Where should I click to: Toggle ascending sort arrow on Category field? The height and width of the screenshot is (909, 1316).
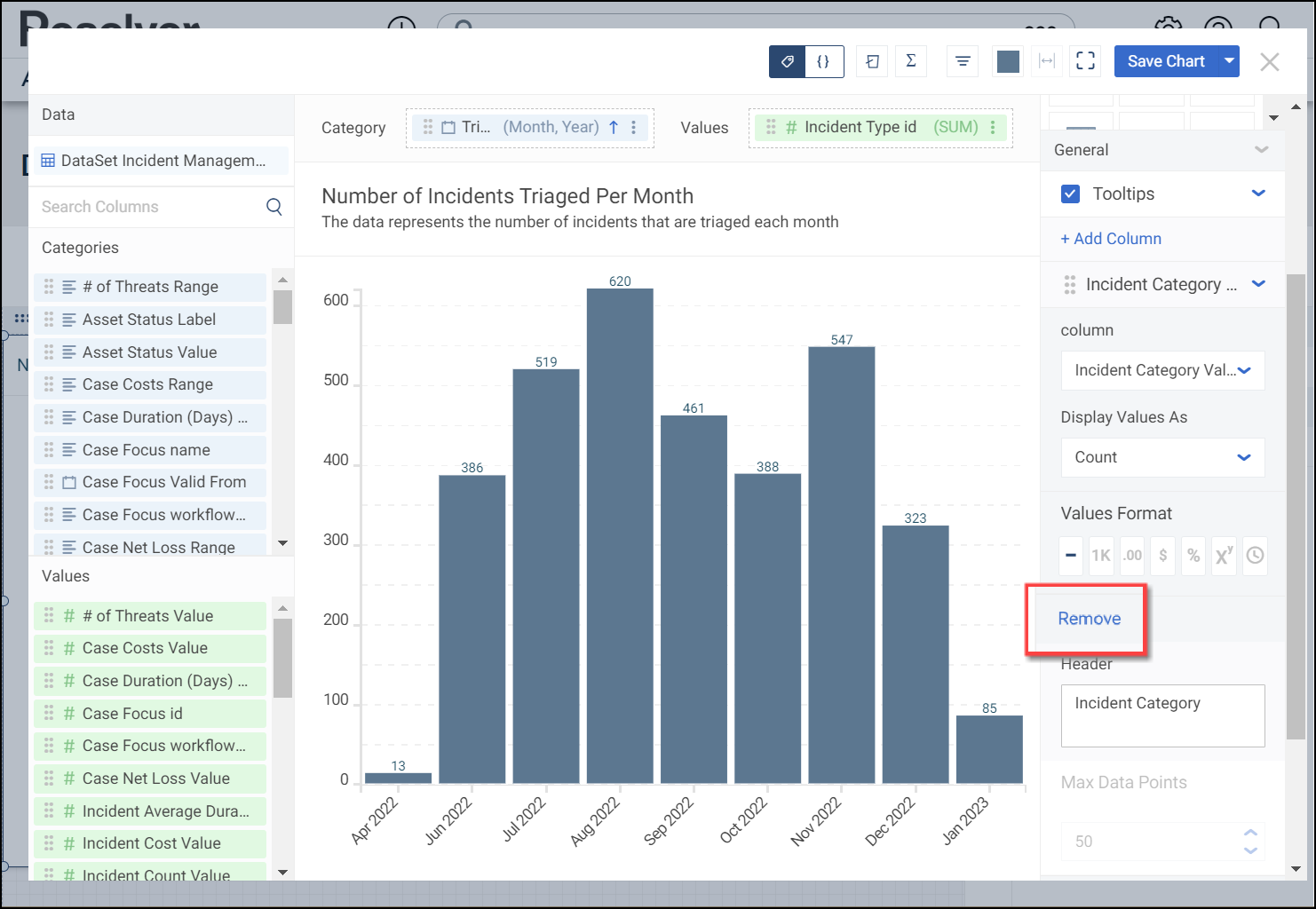614,127
